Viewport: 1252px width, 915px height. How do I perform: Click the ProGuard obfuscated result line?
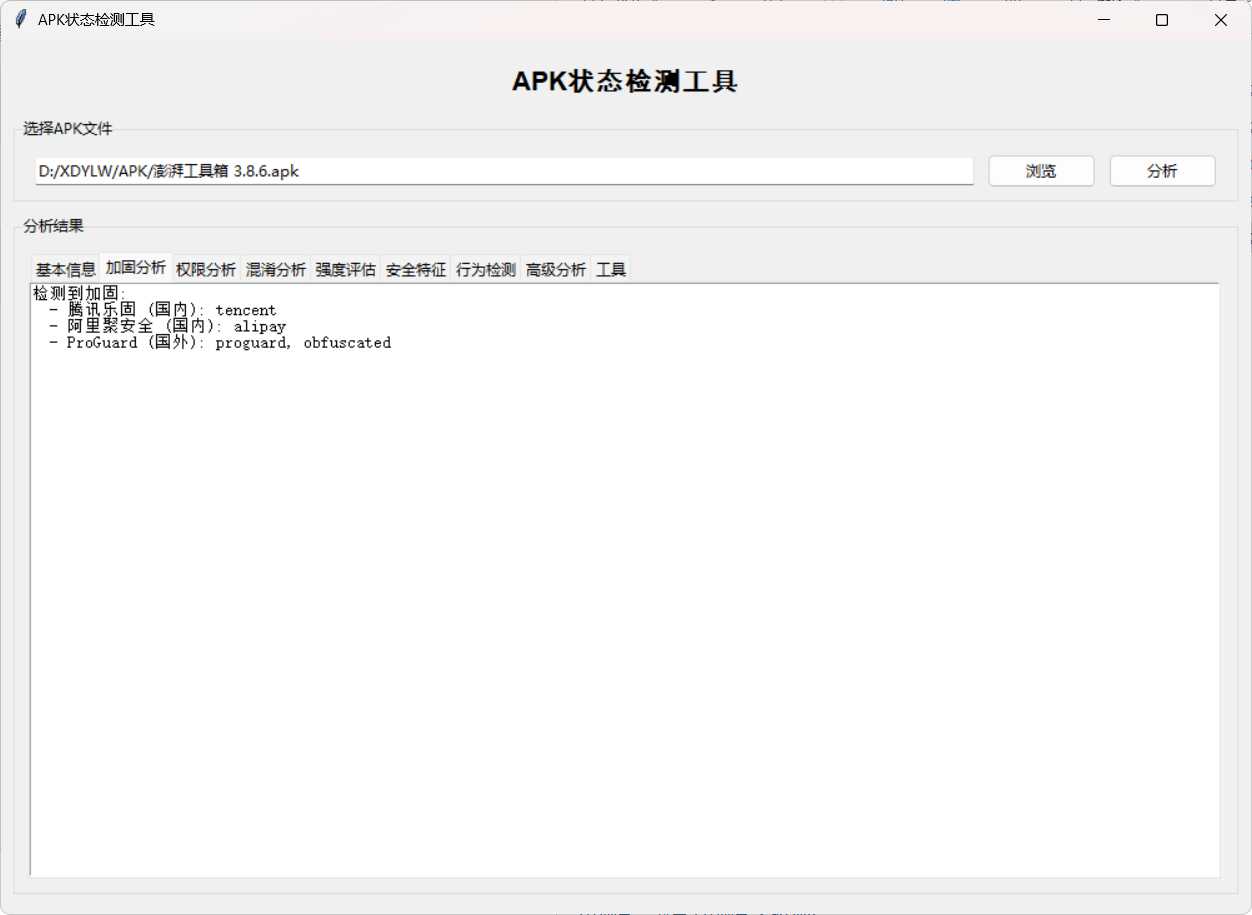coord(220,342)
